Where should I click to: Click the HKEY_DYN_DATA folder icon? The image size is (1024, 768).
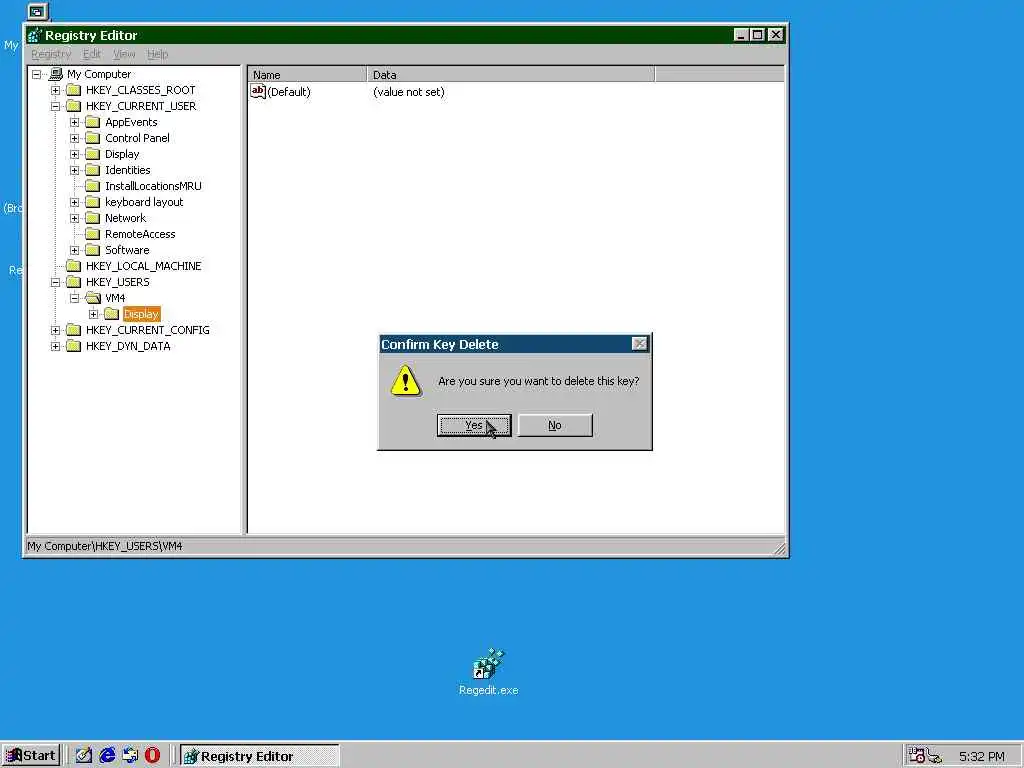coord(74,346)
